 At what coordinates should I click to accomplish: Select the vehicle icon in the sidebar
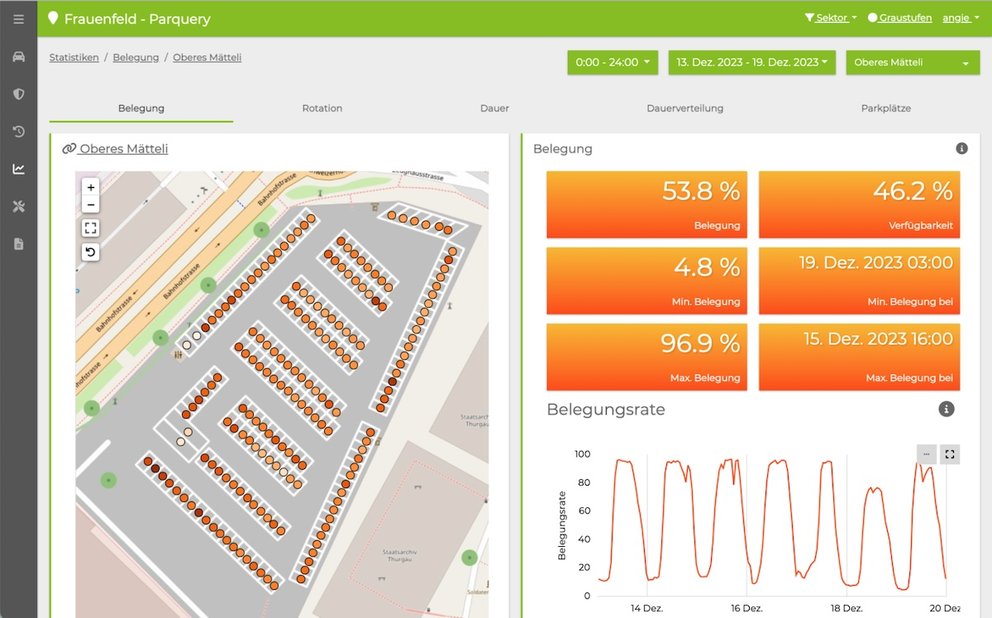[18, 56]
